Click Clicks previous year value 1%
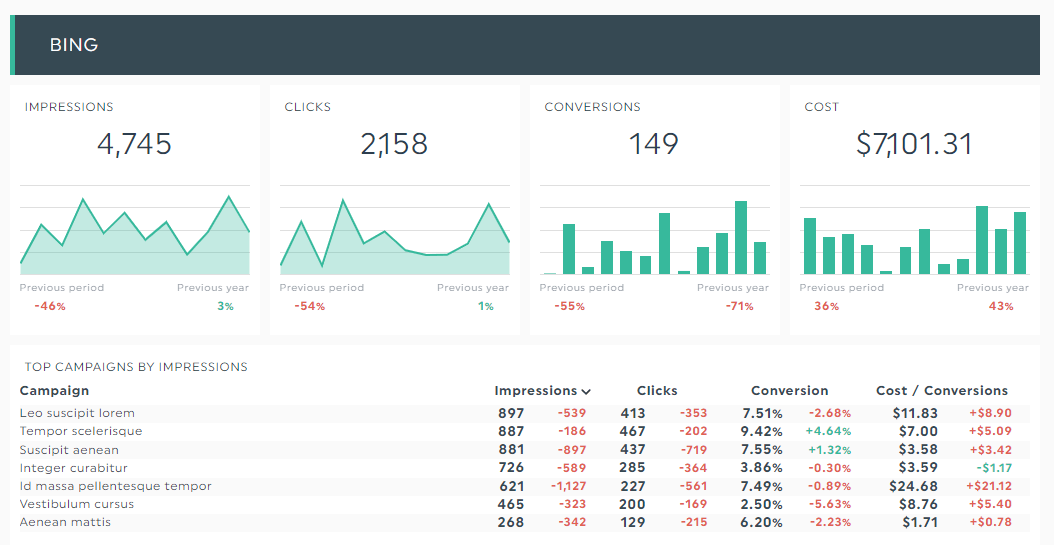The width and height of the screenshot is (1054, 545). (485, 306)
